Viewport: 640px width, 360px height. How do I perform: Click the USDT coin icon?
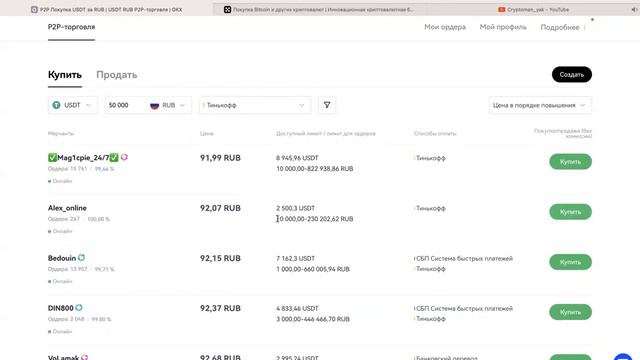pos(56,105)
